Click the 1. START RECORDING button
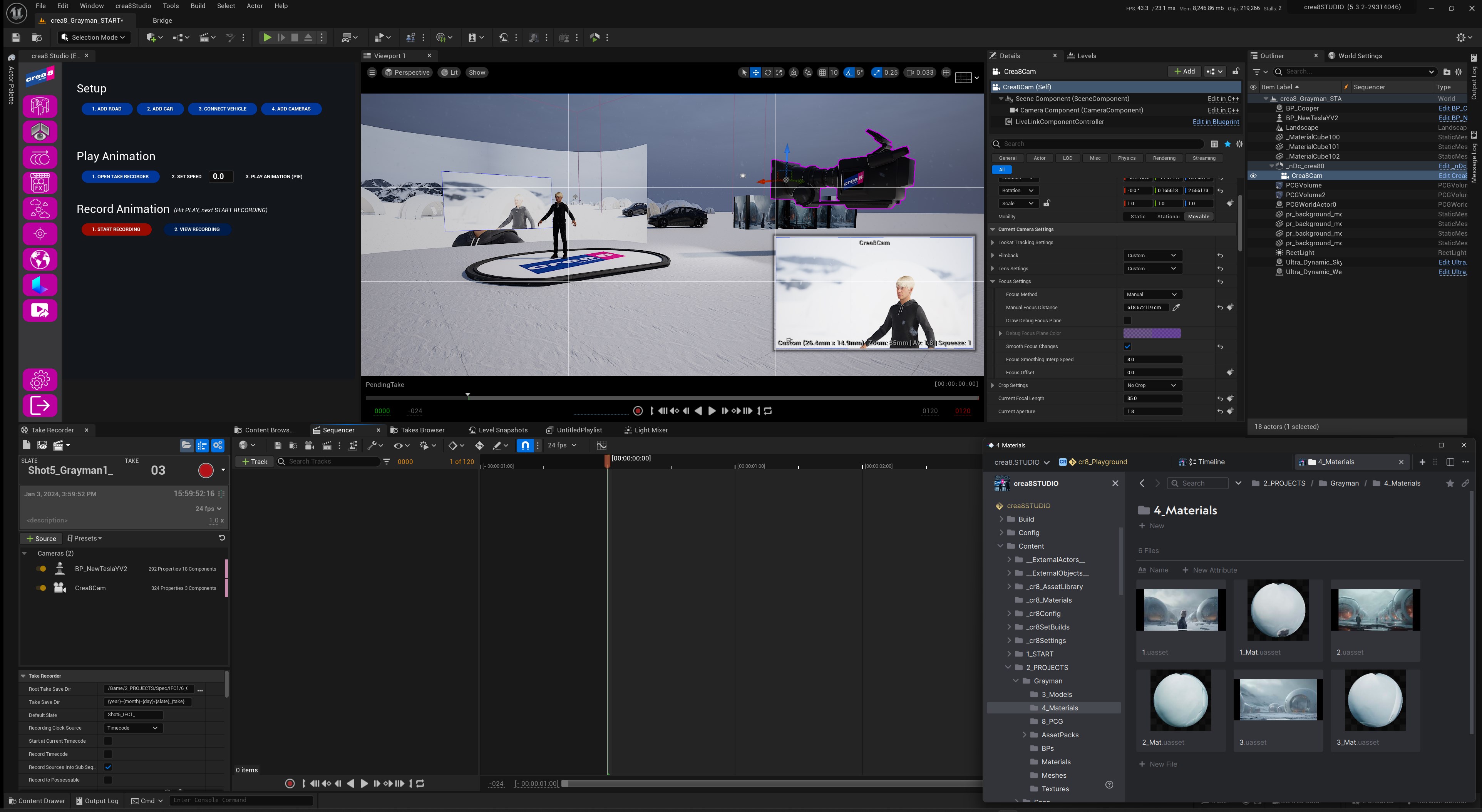 tap(116, 229)
